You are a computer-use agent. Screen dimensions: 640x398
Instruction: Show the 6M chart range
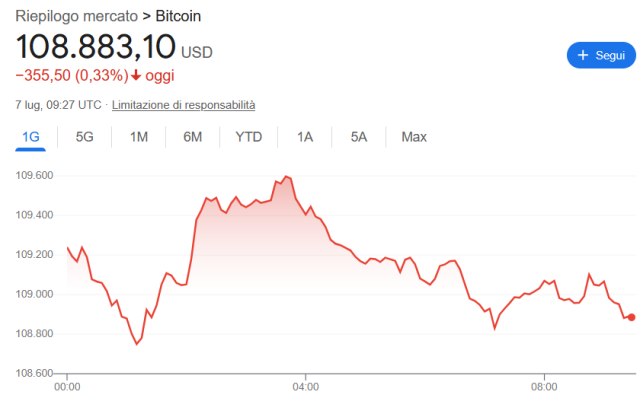(193, 137)
